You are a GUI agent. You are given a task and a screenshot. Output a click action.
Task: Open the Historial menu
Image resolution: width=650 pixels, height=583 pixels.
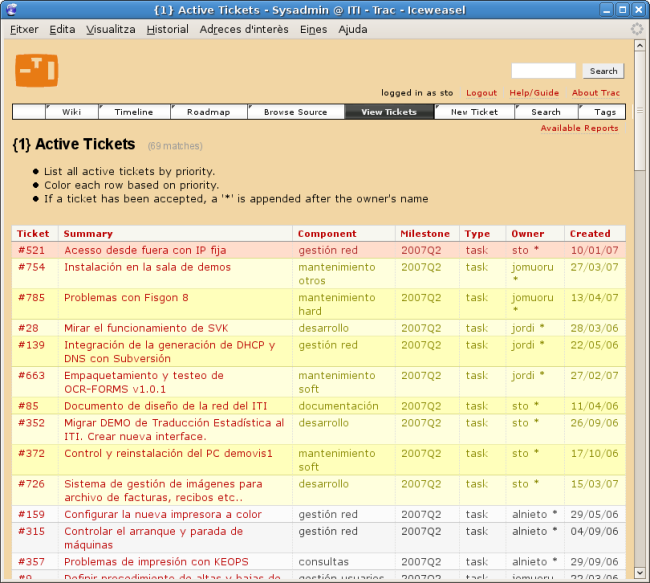point(167,29)
